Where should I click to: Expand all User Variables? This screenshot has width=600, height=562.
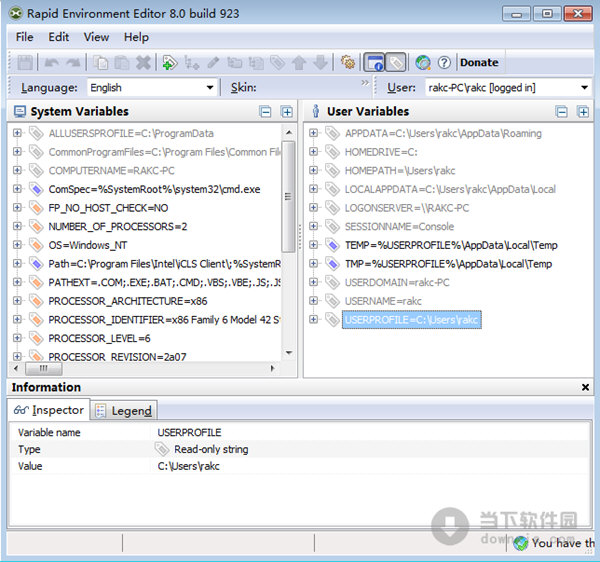(583, 112)
